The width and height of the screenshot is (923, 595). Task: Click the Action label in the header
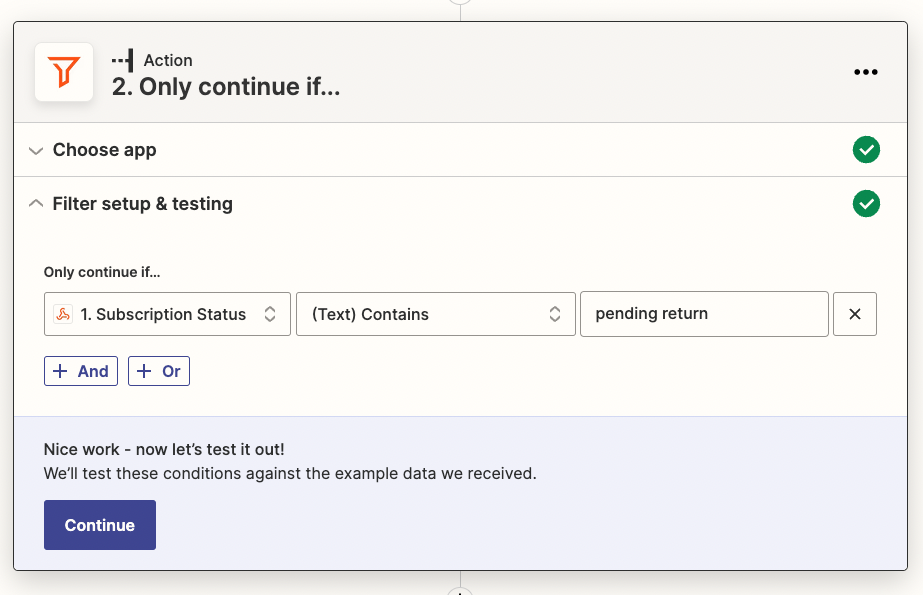point(168,61)
